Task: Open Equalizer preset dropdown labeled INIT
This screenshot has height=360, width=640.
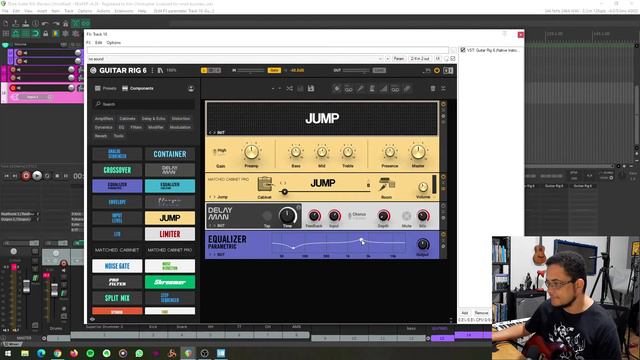Action: (221, 254)
